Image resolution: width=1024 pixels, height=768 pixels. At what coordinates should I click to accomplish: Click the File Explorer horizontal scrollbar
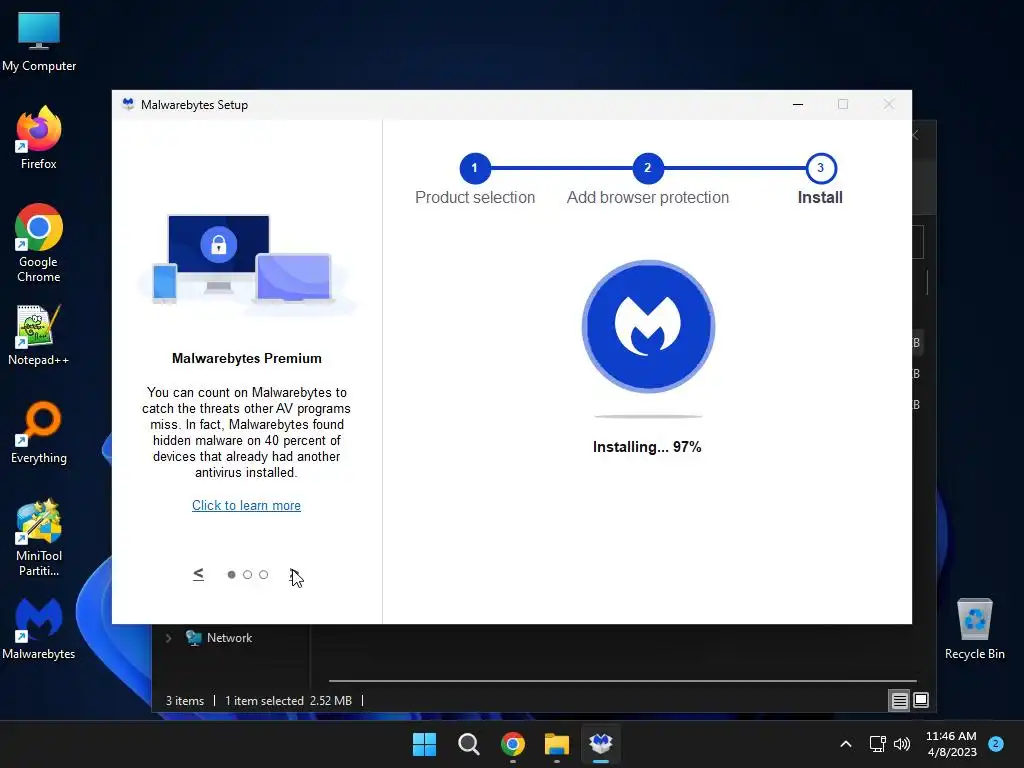tap(622, 681)
